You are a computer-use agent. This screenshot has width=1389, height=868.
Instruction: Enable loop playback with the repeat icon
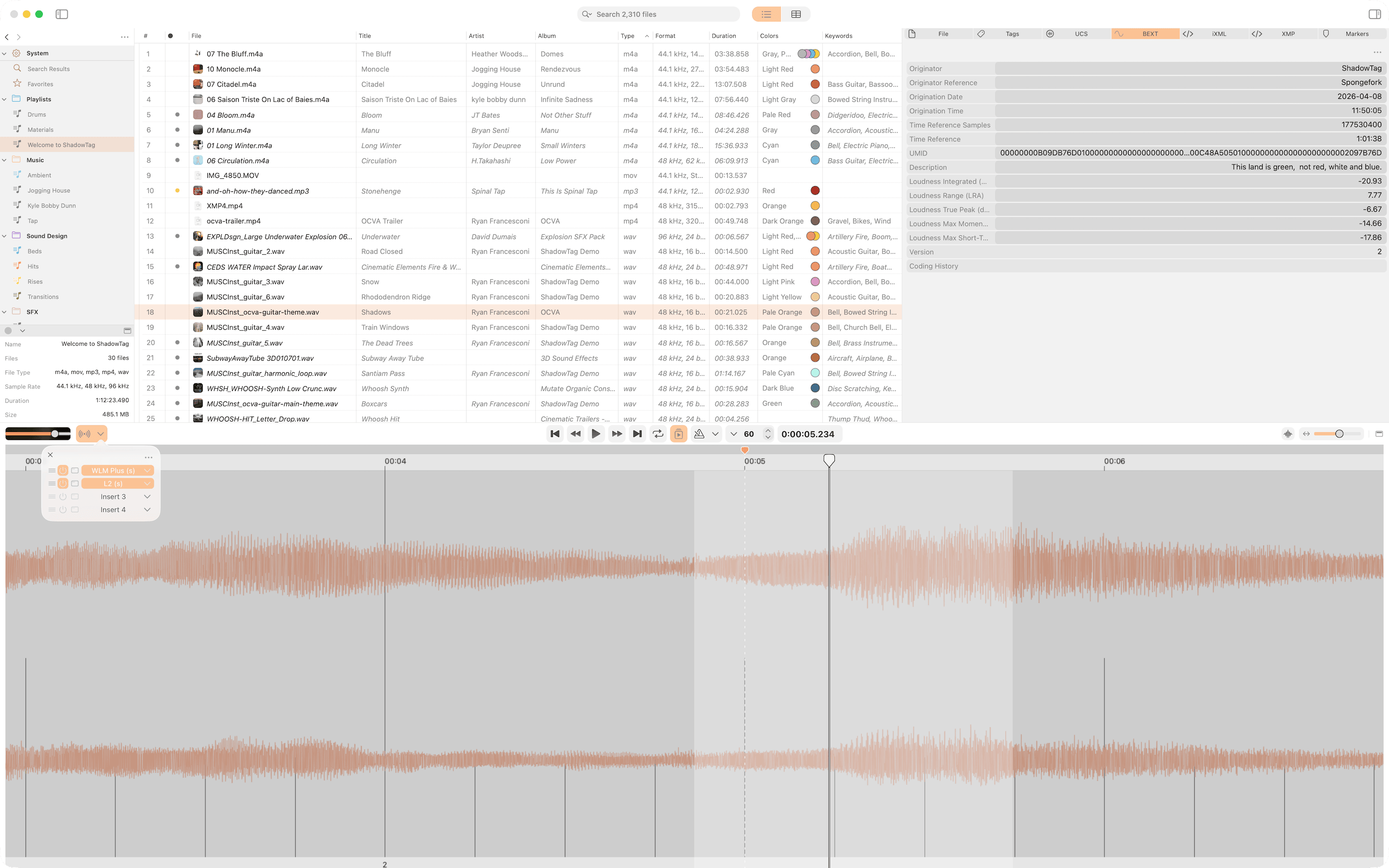tap(658, 434)
